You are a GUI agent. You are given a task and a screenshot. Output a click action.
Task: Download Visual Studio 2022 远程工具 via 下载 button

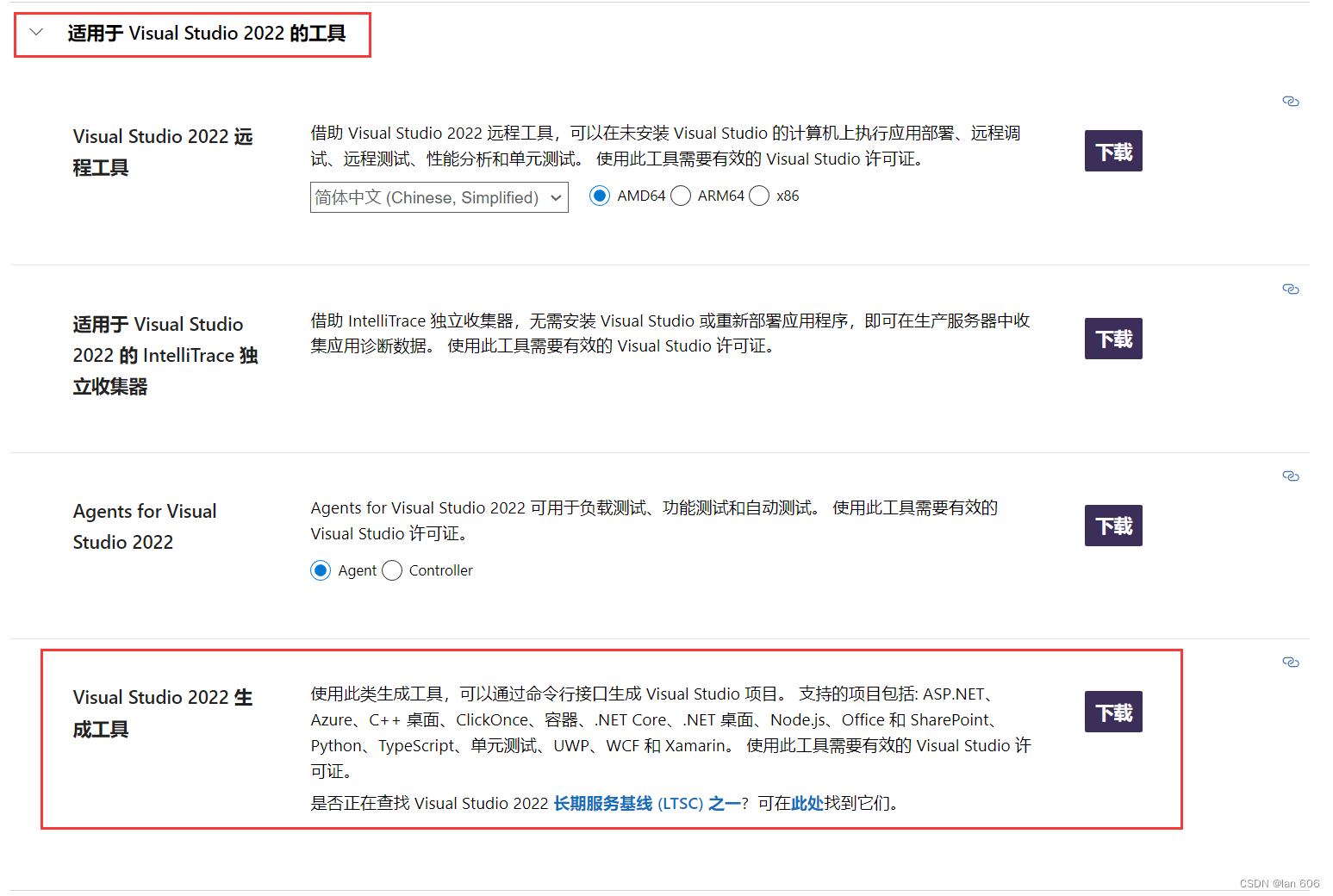click(x=1113, y=151)
